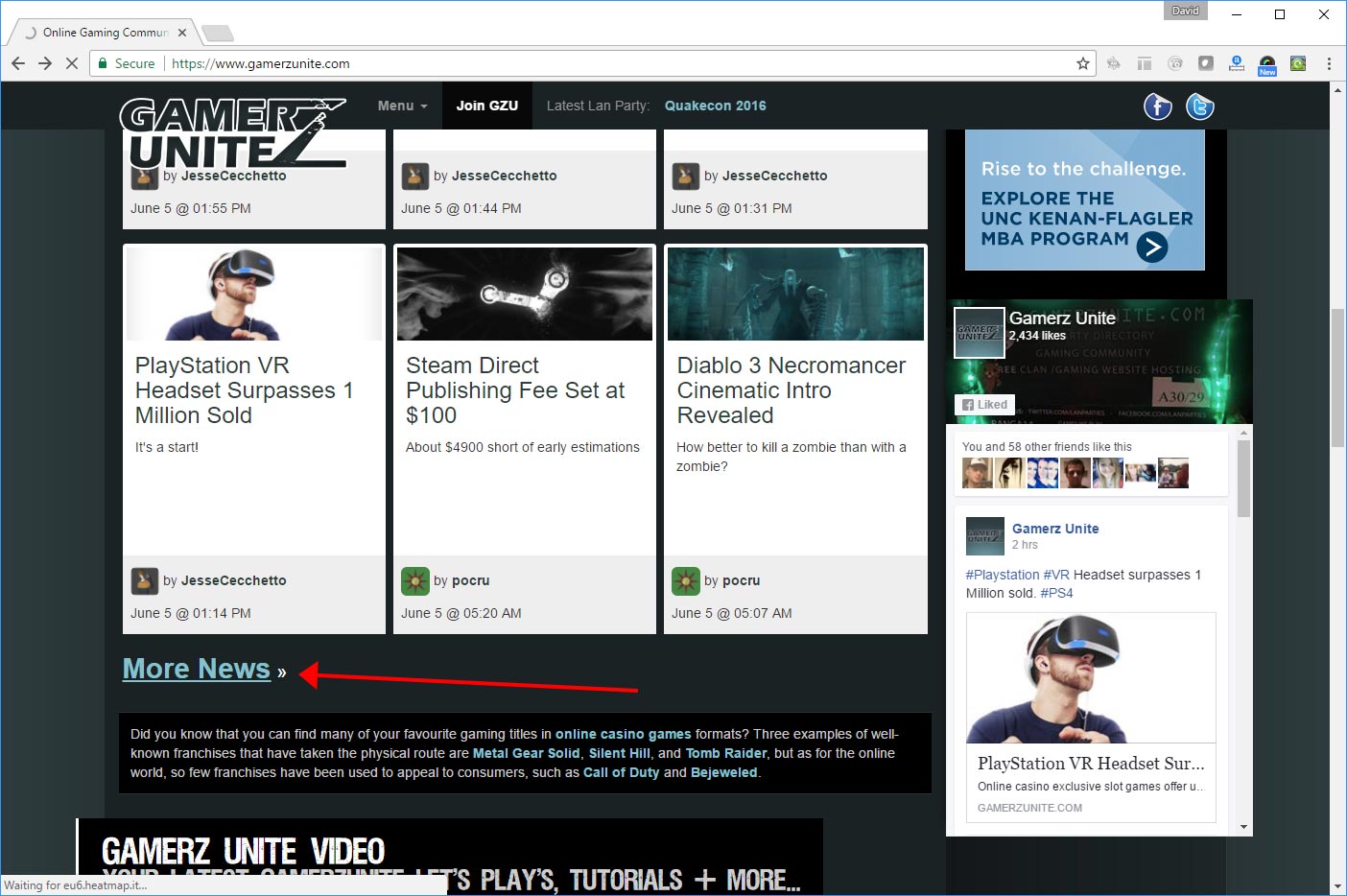The image size is (1347, 896).
Task: Click JesseCecchetto author name on PlayStation VR card
Action: point(234,580)
